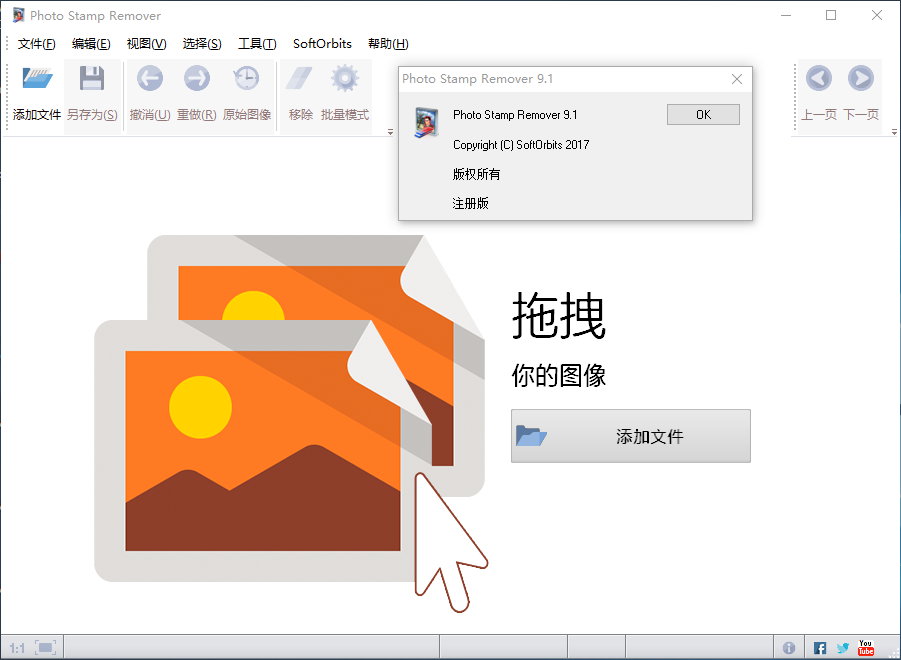Screen dimensions: 901x660
Task: Click the 下一页 label
Action: [x=861, y=114]
